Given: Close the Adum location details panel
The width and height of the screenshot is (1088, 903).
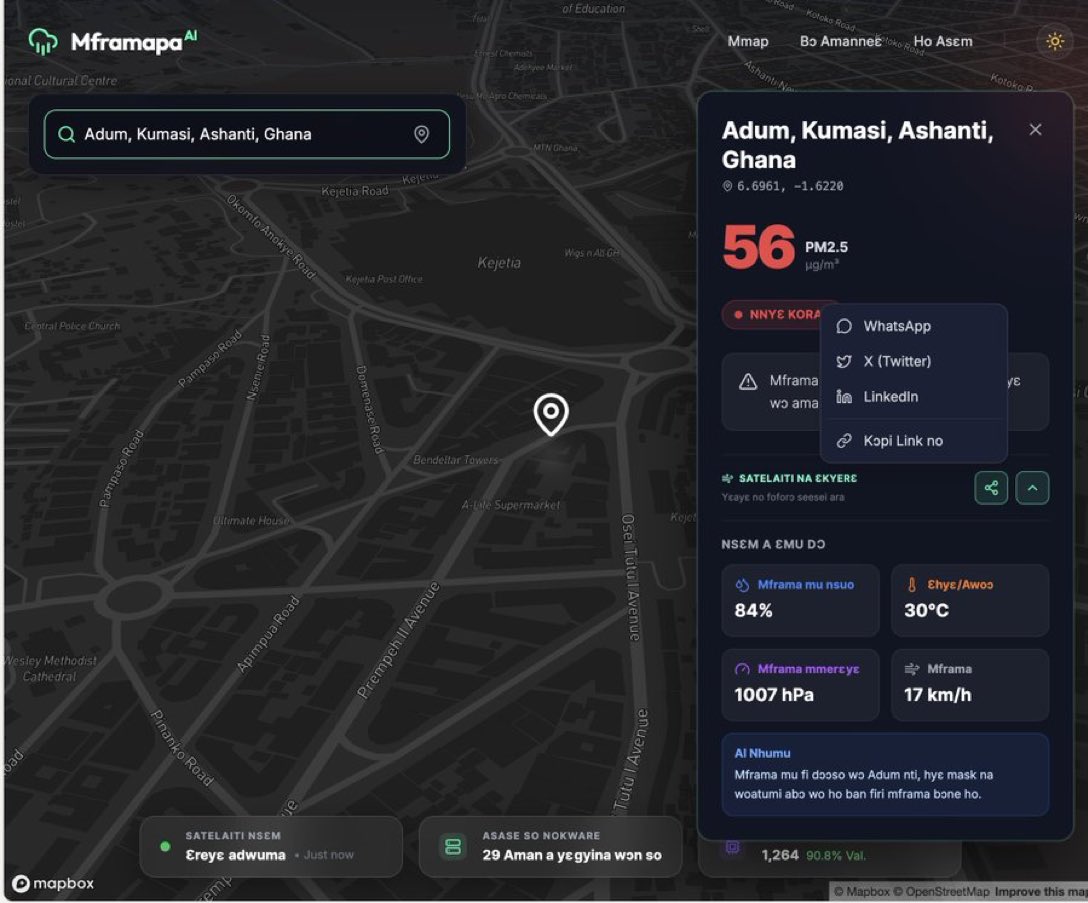Looking at the screenshot, I should tap(1035, 130).
